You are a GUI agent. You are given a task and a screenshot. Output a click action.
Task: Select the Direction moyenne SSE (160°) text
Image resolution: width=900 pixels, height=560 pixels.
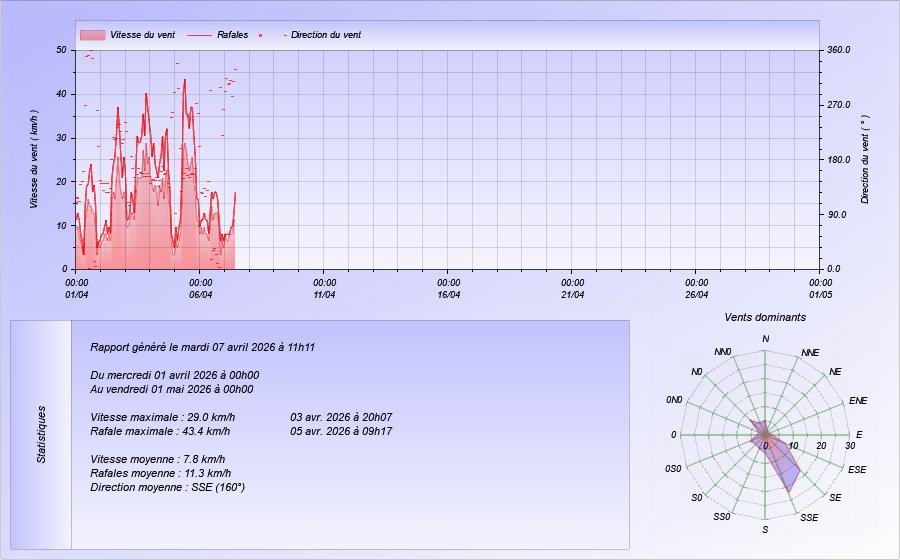pos(167,487)
